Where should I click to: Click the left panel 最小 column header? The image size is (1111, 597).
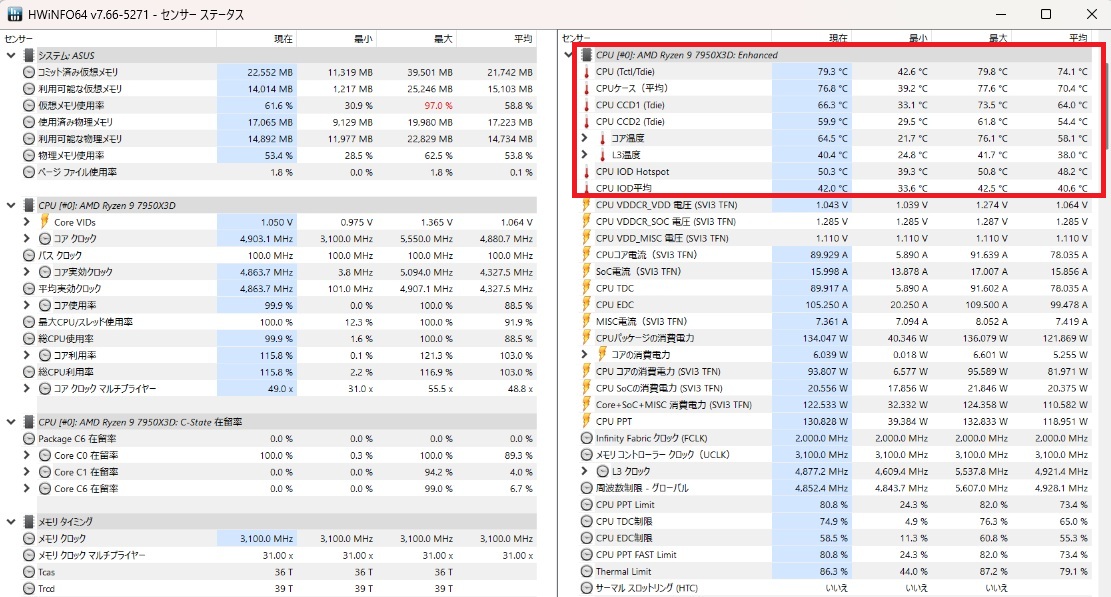coord(337,38)
